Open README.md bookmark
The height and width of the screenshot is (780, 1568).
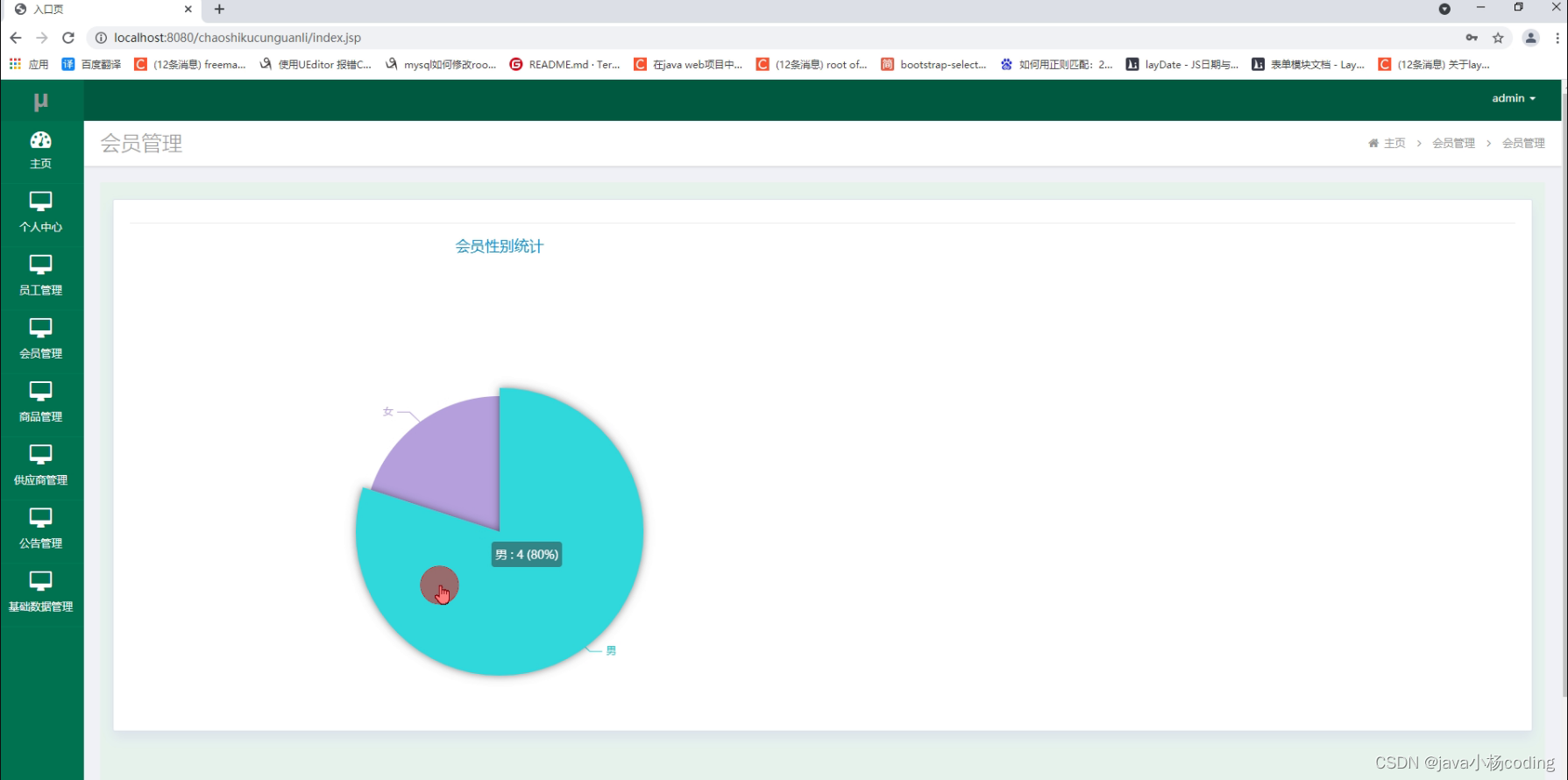coord(564,64)
